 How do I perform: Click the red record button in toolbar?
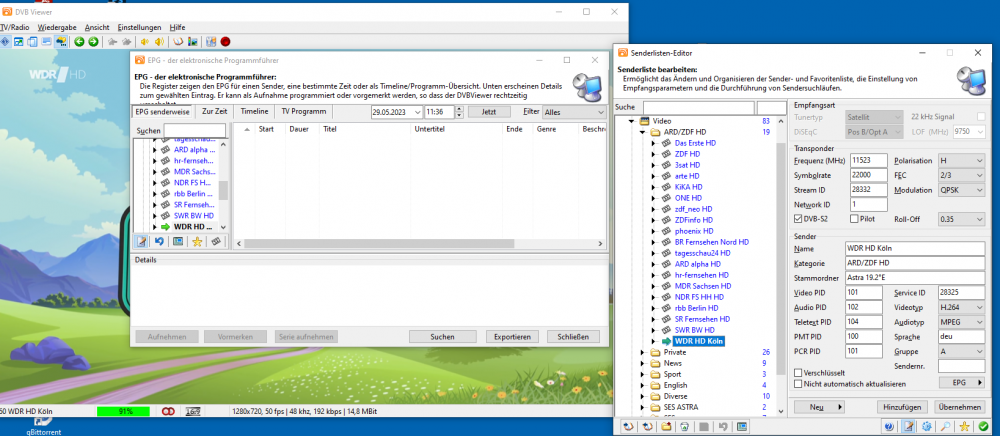point(225,41)
